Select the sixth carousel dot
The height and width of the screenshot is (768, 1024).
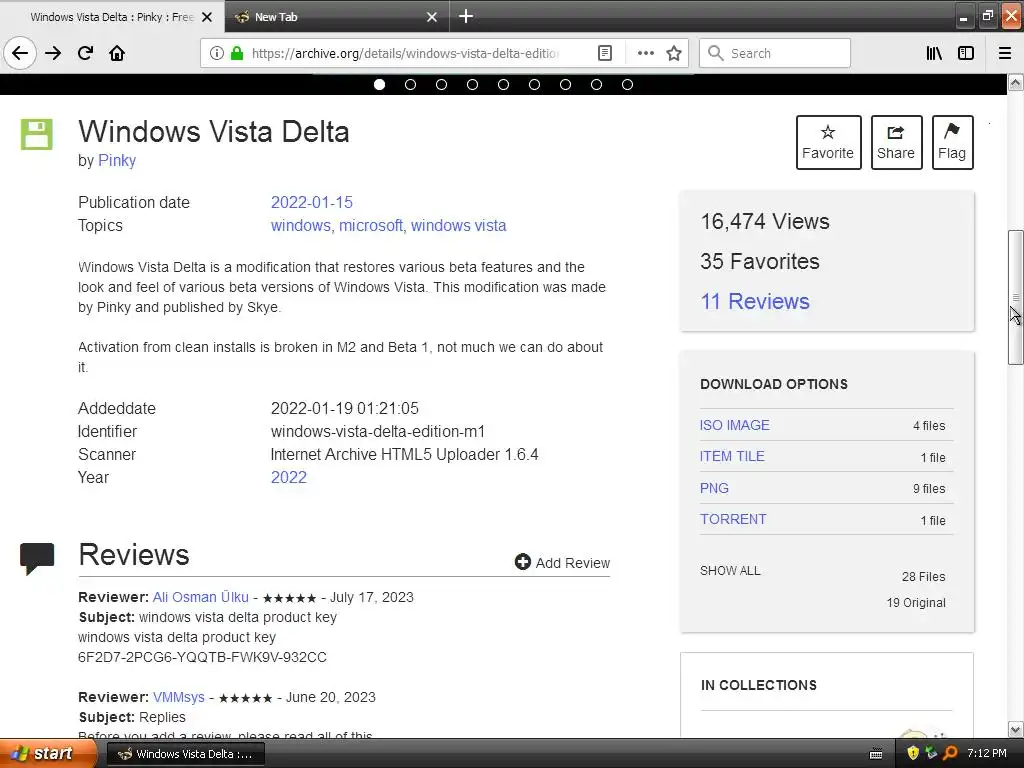[534, 84]
